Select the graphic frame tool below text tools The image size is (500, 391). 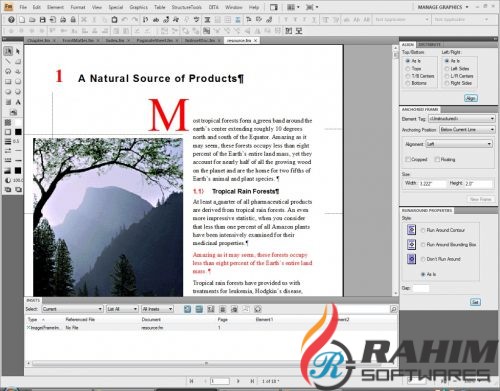(13, 112)
